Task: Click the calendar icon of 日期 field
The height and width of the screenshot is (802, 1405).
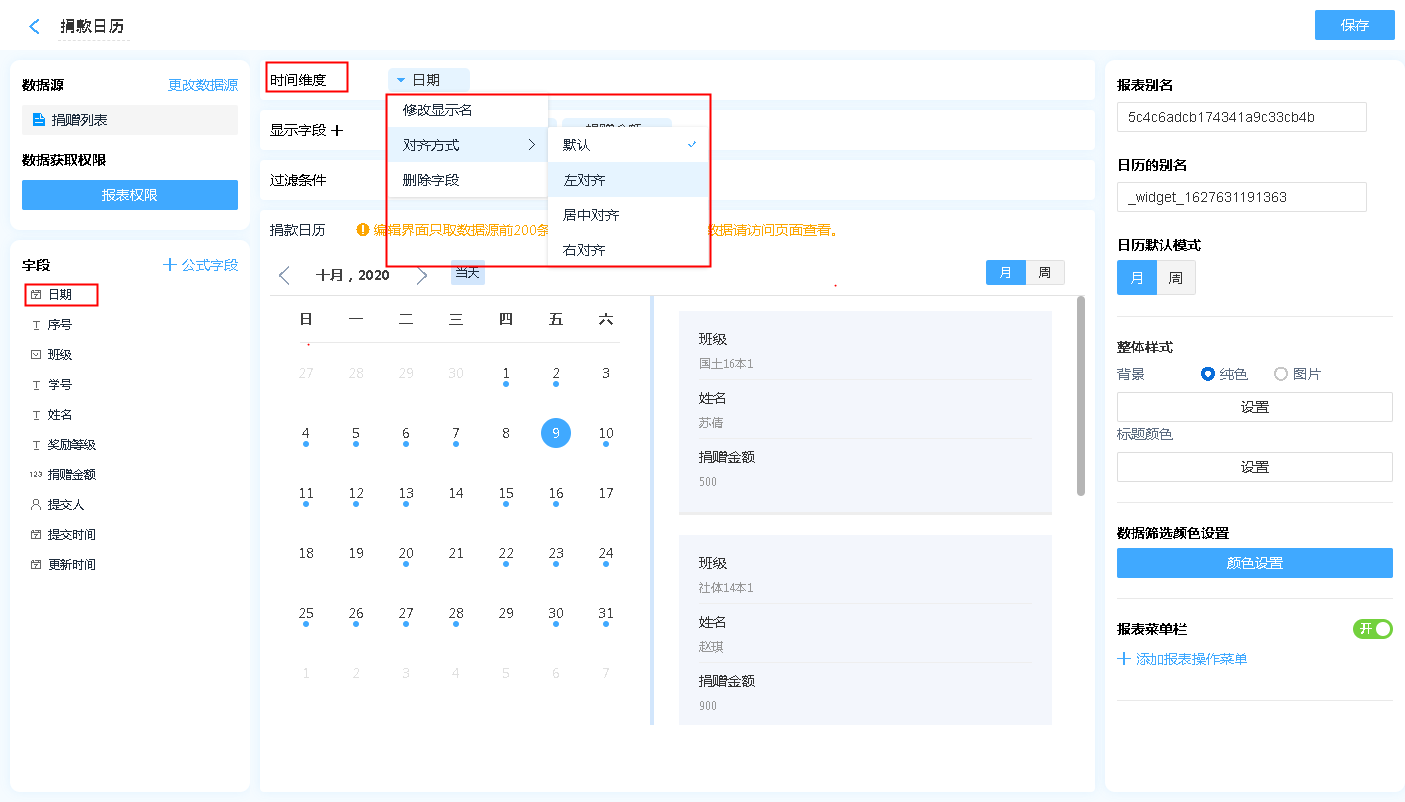Action: tap(36, 295)
